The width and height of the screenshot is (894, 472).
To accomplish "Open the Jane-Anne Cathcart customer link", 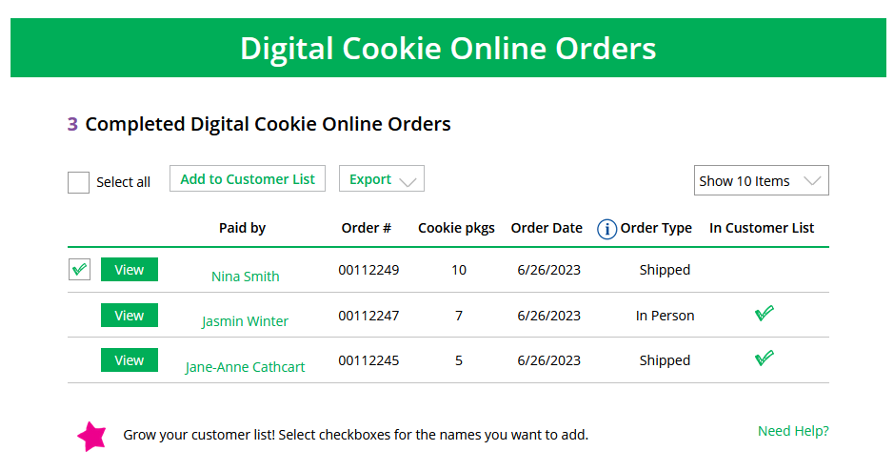I will (245, 367).
